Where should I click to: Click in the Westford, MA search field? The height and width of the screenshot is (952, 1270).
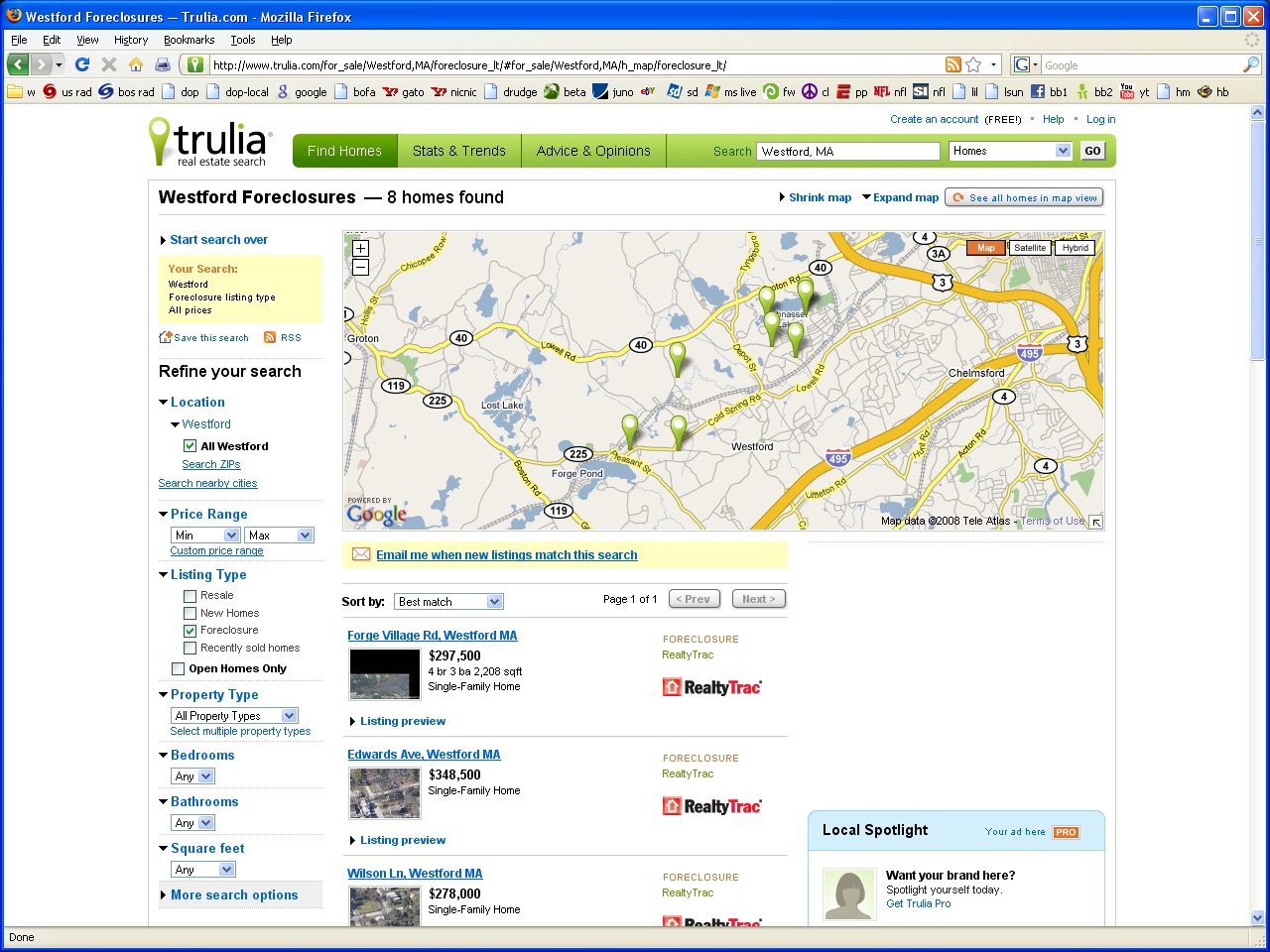[848, 151]
